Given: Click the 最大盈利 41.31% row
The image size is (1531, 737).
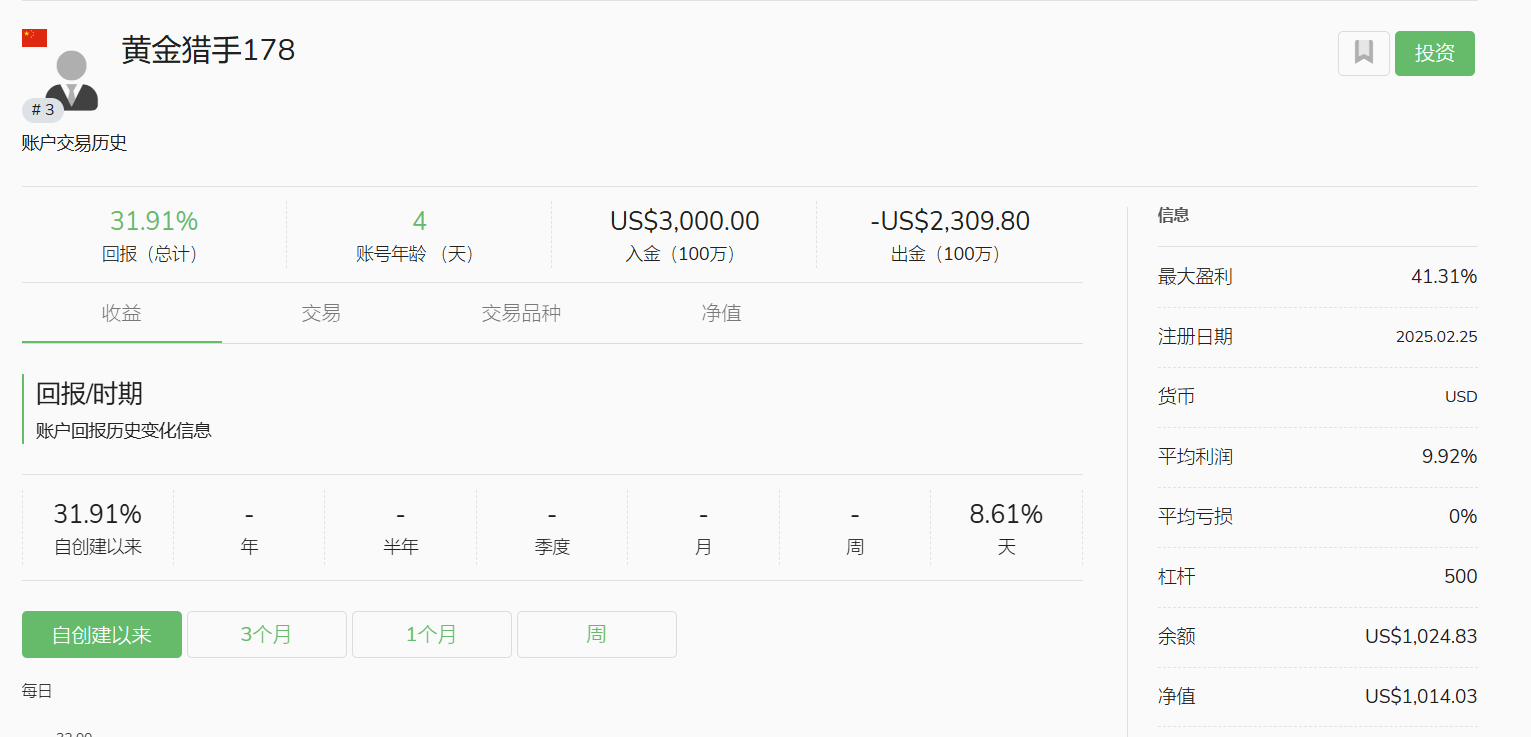Looking at the screenshot, I should click(x=1317, y=277).
